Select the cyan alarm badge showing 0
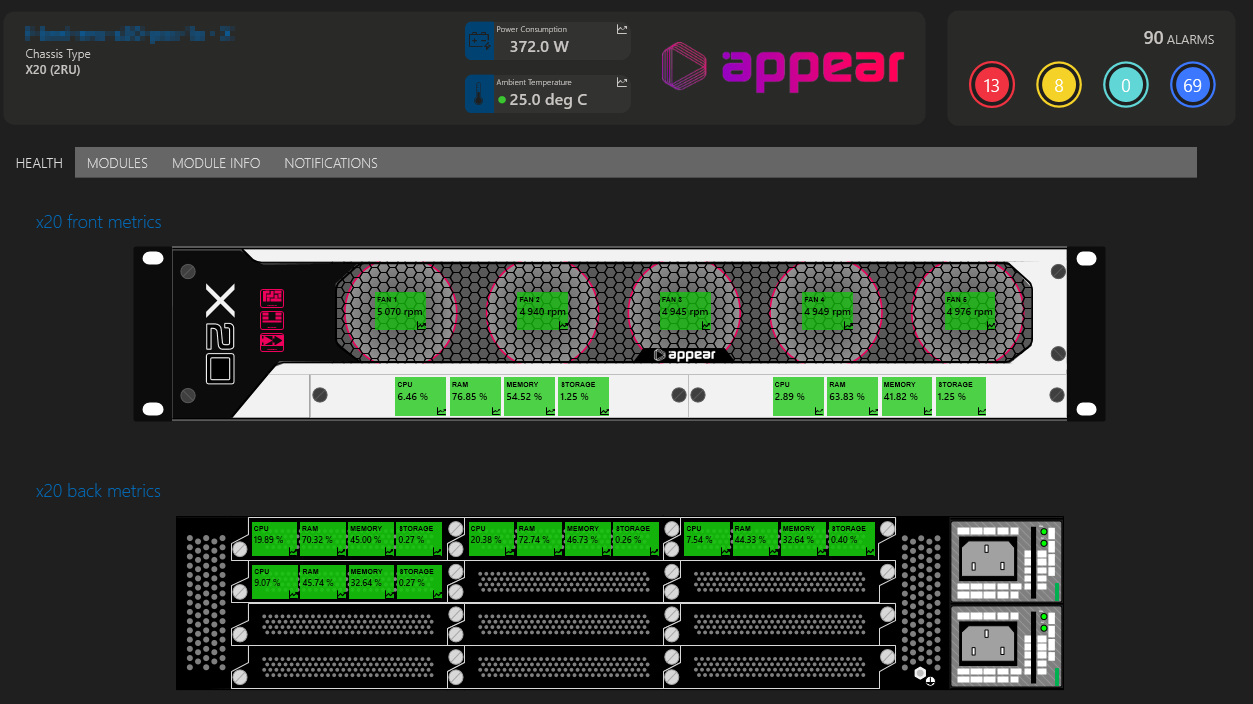The height and width of the screenshot is (704, 1253). pyautogui.click(x=1125, y=86)
